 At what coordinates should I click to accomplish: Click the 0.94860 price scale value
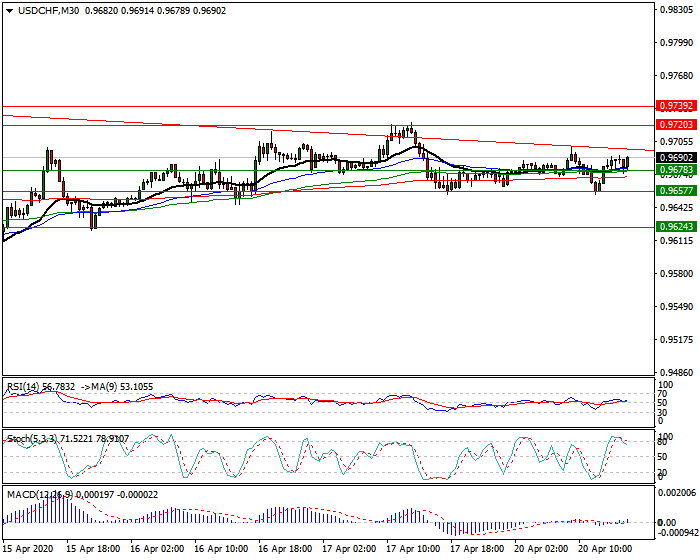[677, 372]
